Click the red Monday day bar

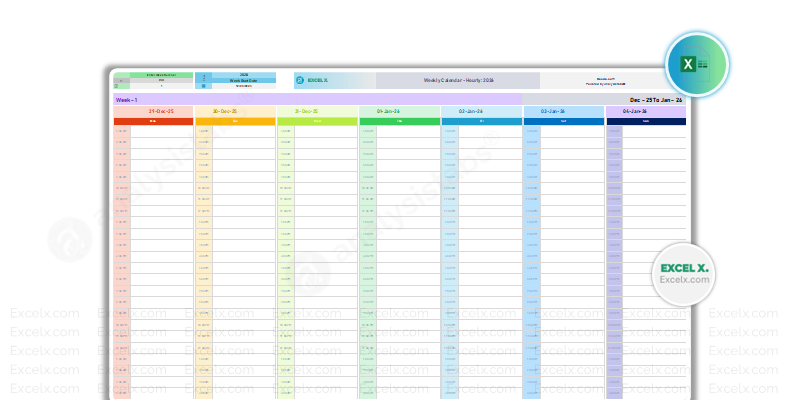tap(153, 121)
